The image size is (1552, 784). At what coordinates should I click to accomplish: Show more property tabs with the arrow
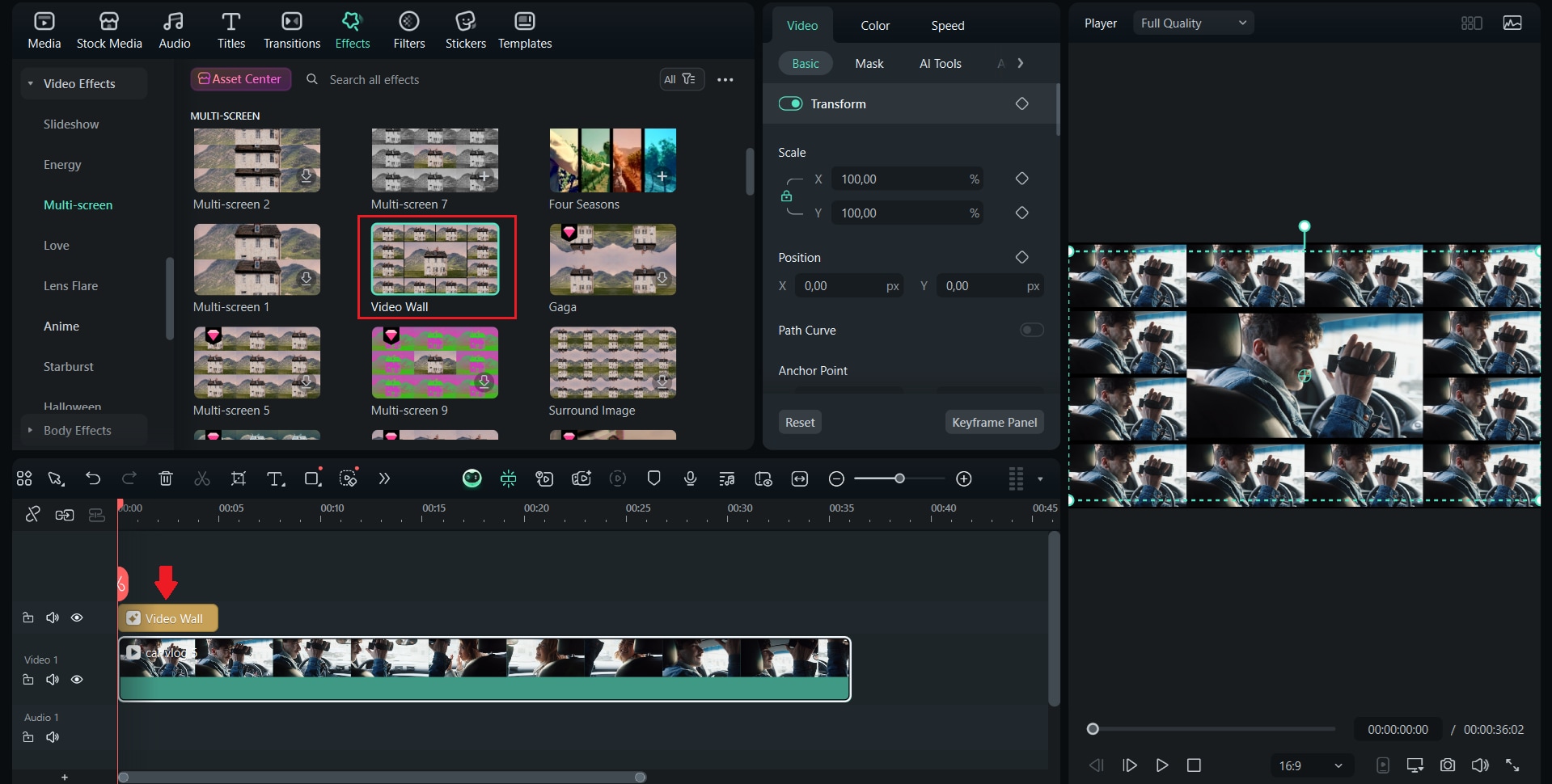(x=1021, y=63)
